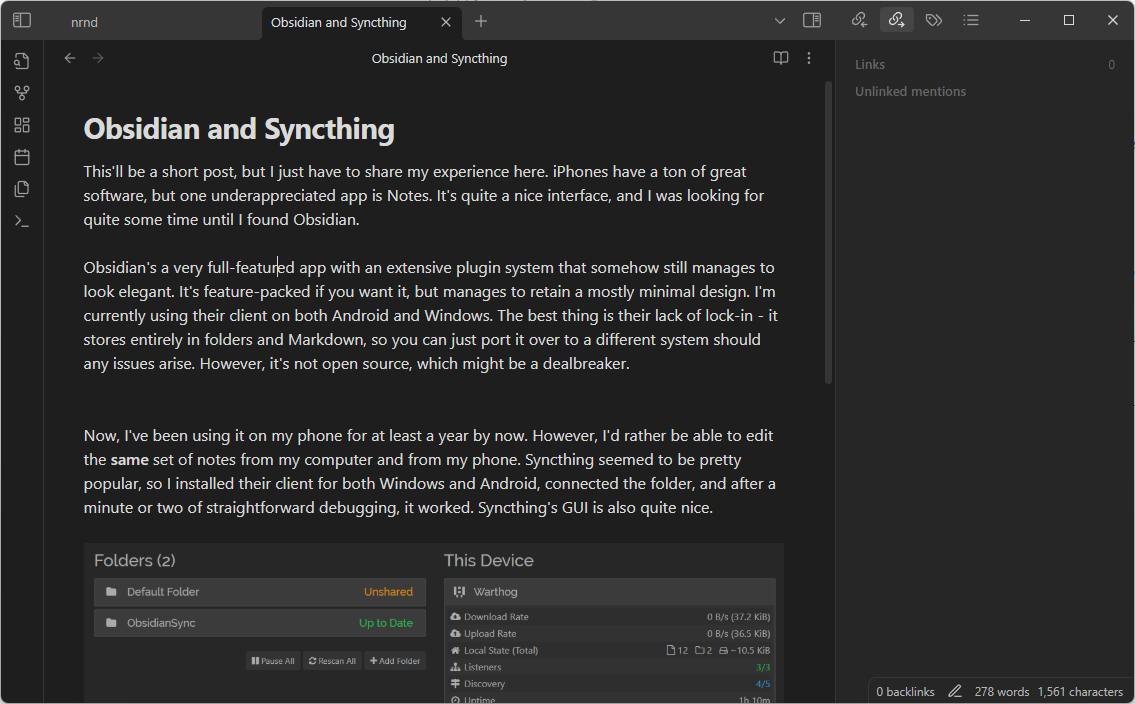Toggle the left sidebar panel
Viewport: 1135px width, 704px height.
tap(22, 20)
